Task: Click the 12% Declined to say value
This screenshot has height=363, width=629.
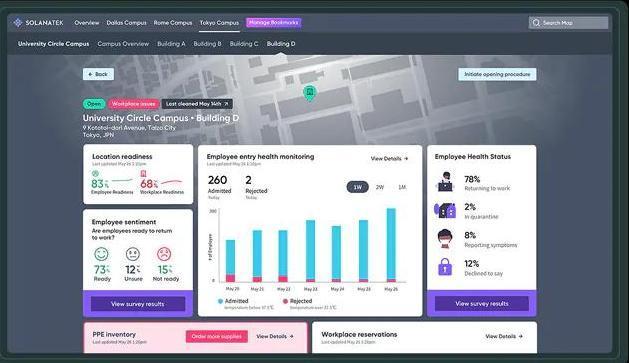Action: [x=471, y=264]
